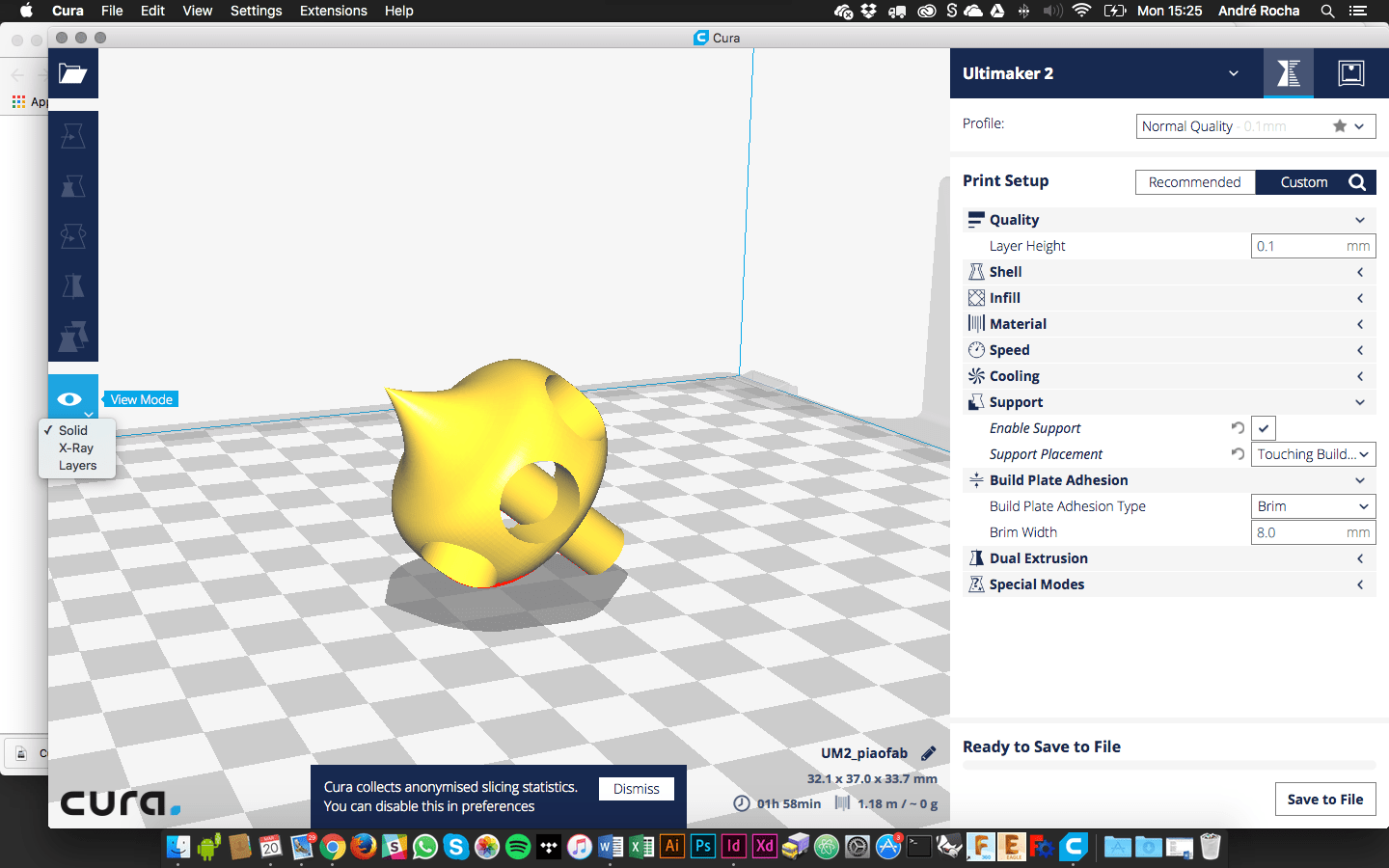Click the UM2_piaofab job name
1389x868 pixels.
click(x=864, y=753)
